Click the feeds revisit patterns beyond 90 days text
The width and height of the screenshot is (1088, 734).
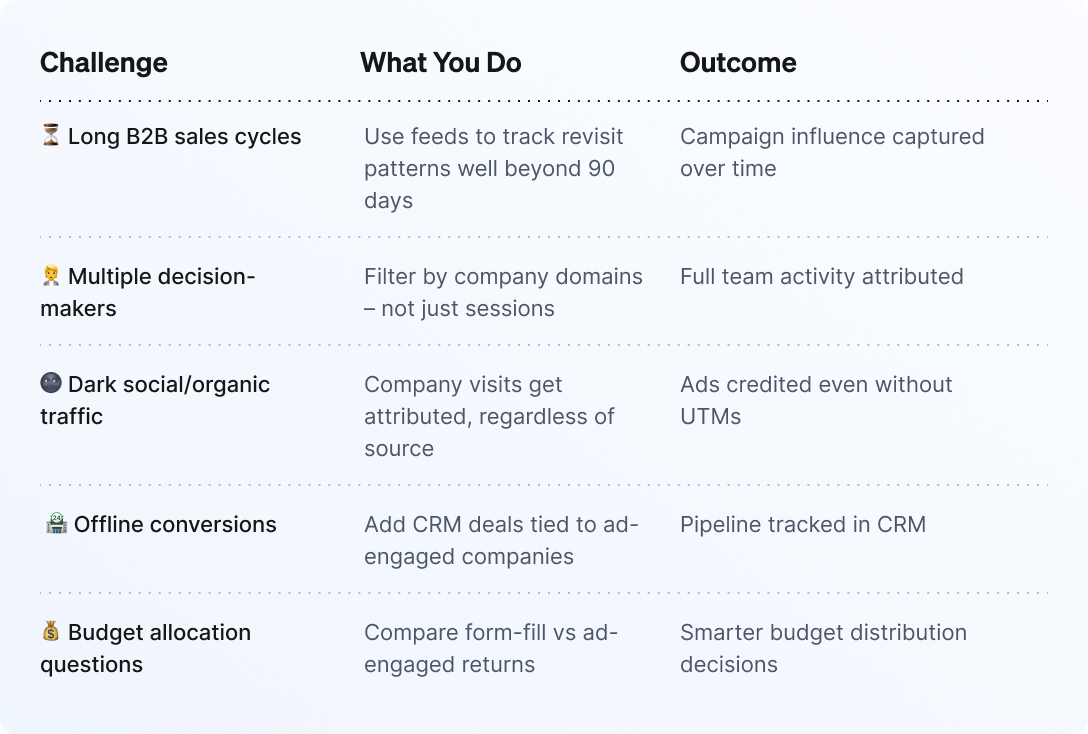[x=493, y=169]
